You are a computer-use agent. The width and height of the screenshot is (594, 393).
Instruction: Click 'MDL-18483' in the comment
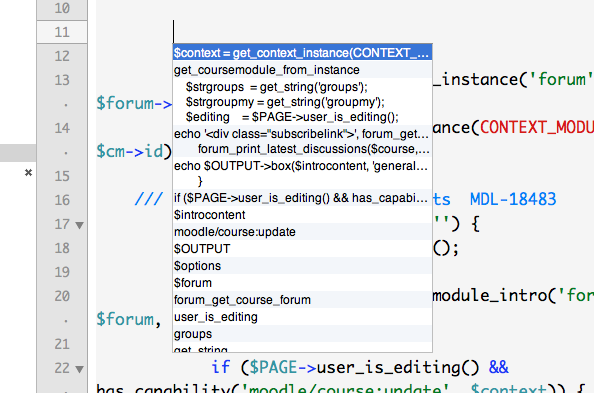pos(513,199)
